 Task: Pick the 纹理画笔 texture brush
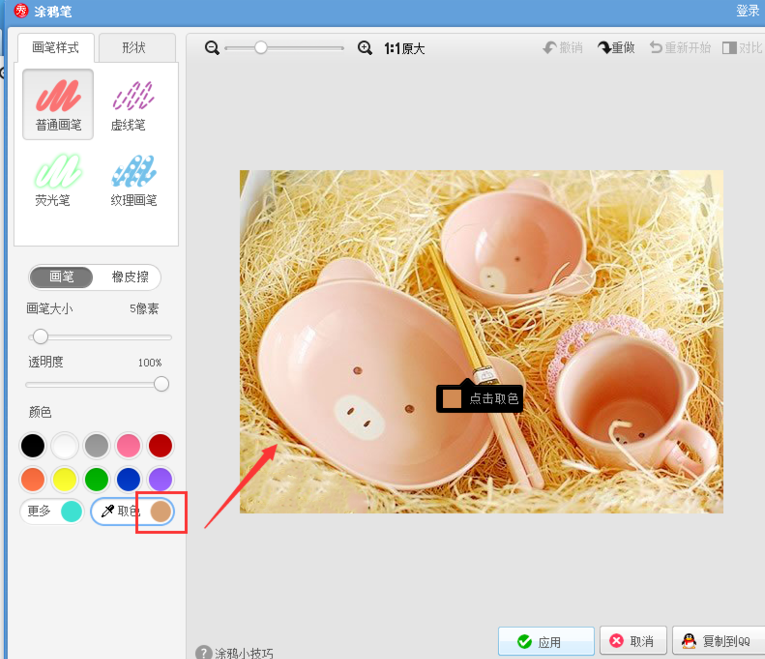pos(133,179)
